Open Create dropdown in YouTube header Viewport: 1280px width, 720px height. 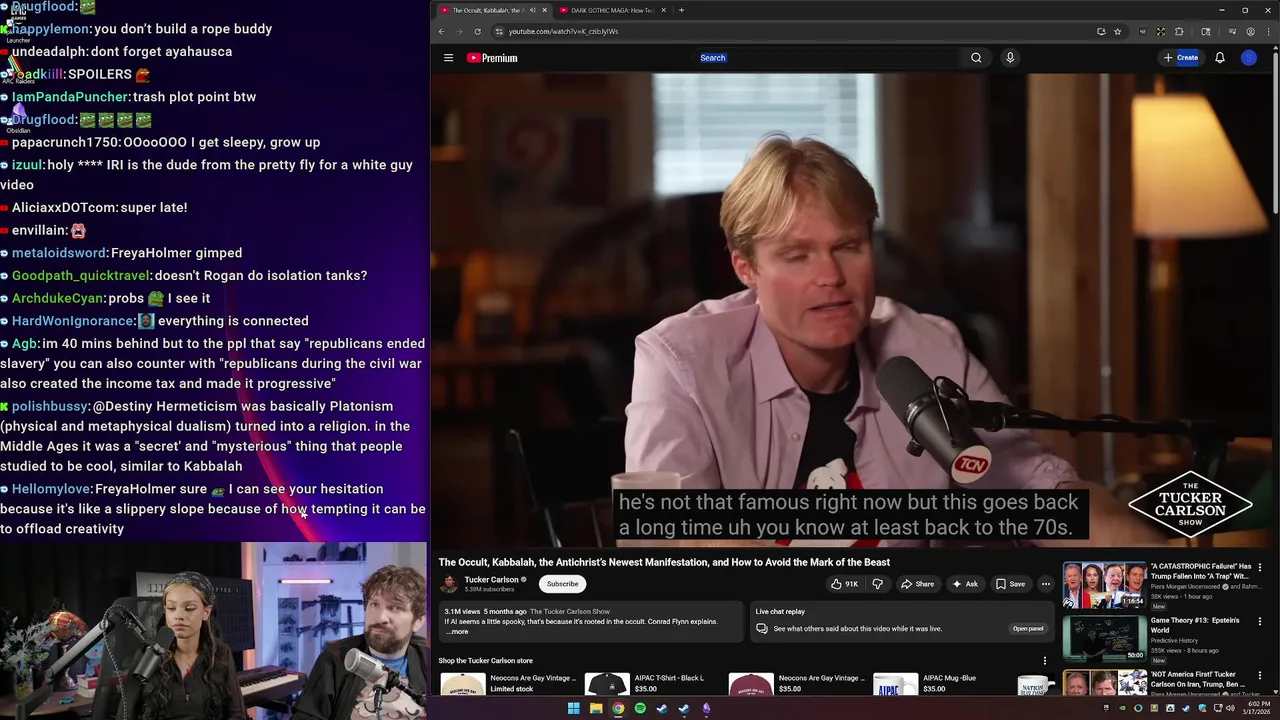click(1181, 58)
